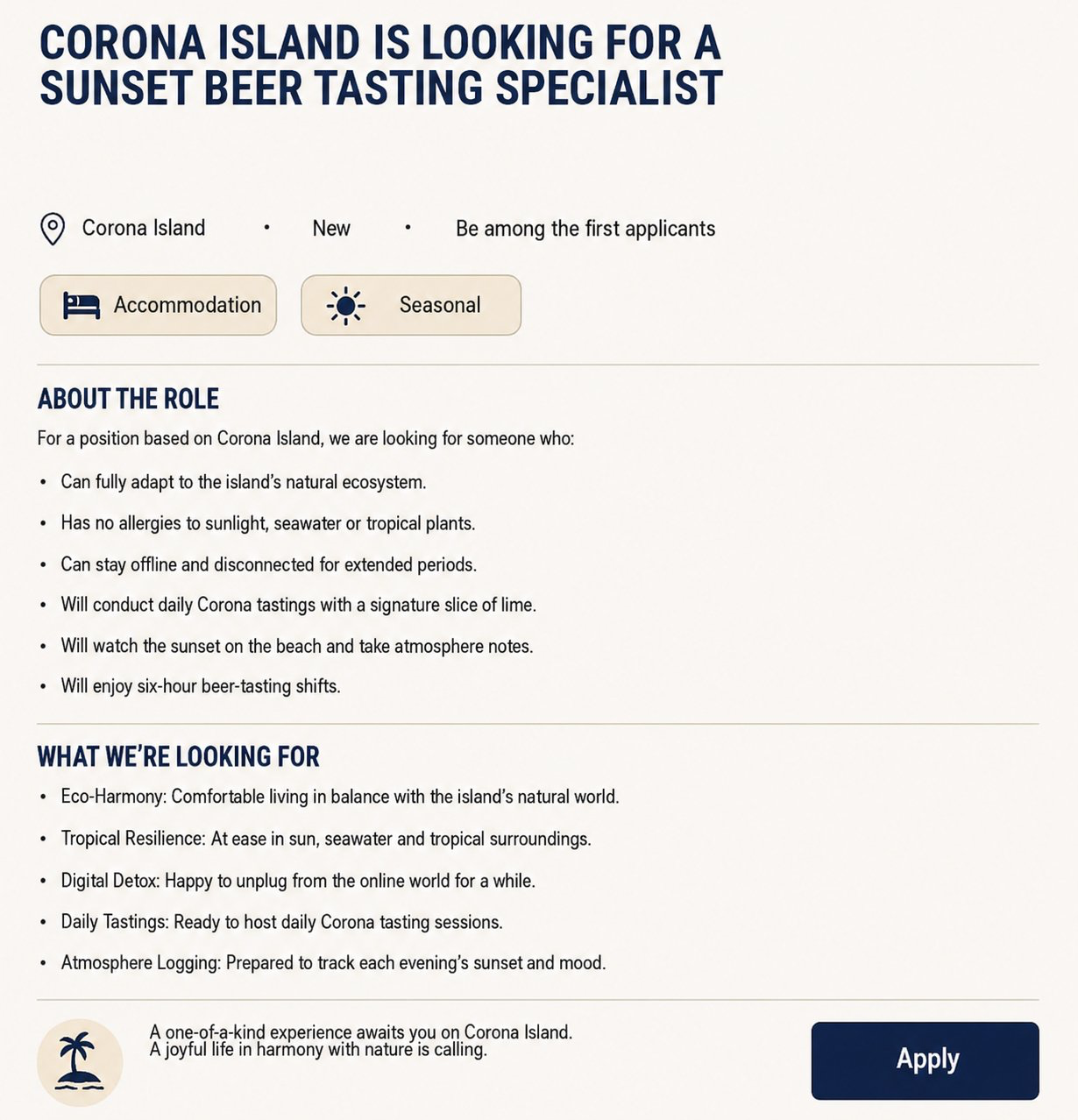Click the New status label
The height and width of the screenshot is (1120, 1078).
331,229
